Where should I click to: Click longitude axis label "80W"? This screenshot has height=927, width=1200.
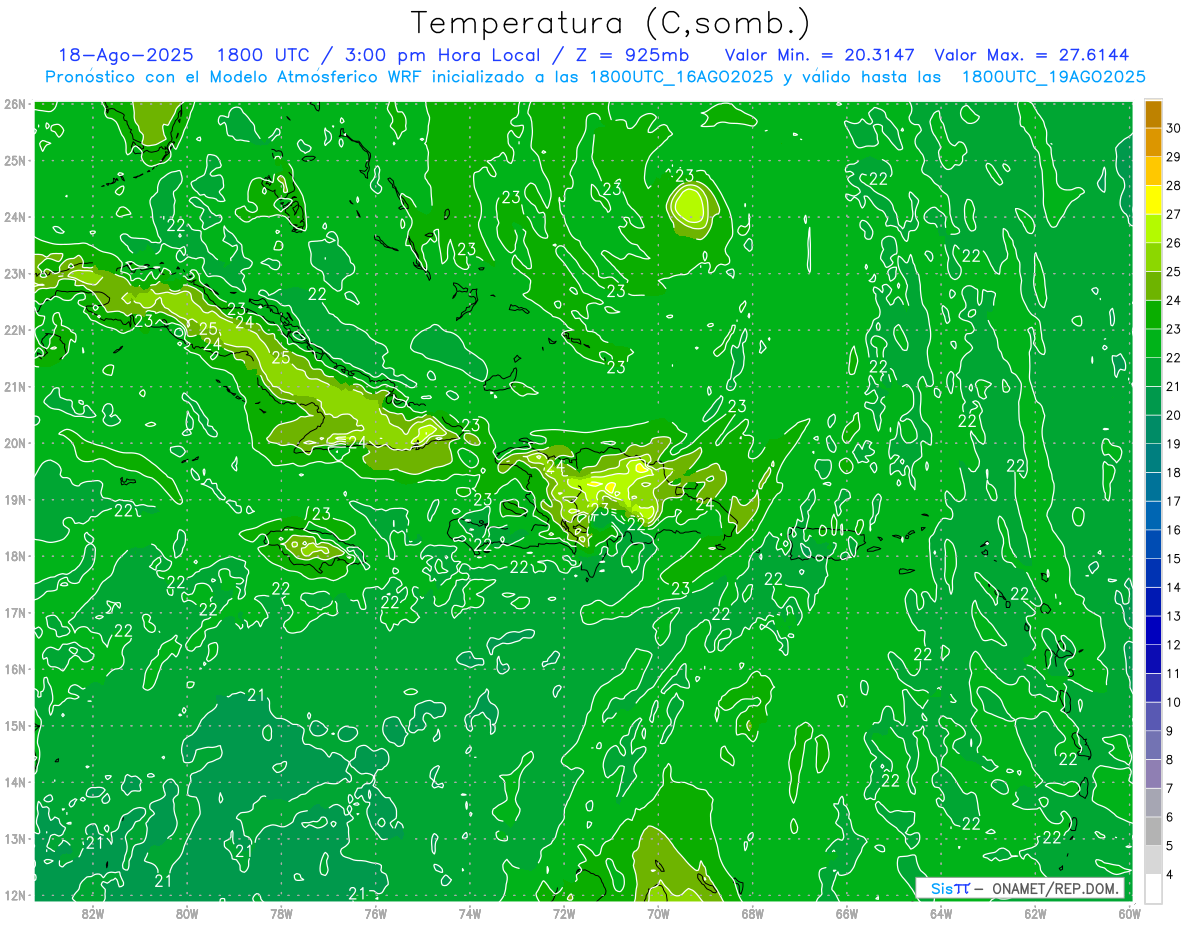pyautogui.click(x=187, y=913)
